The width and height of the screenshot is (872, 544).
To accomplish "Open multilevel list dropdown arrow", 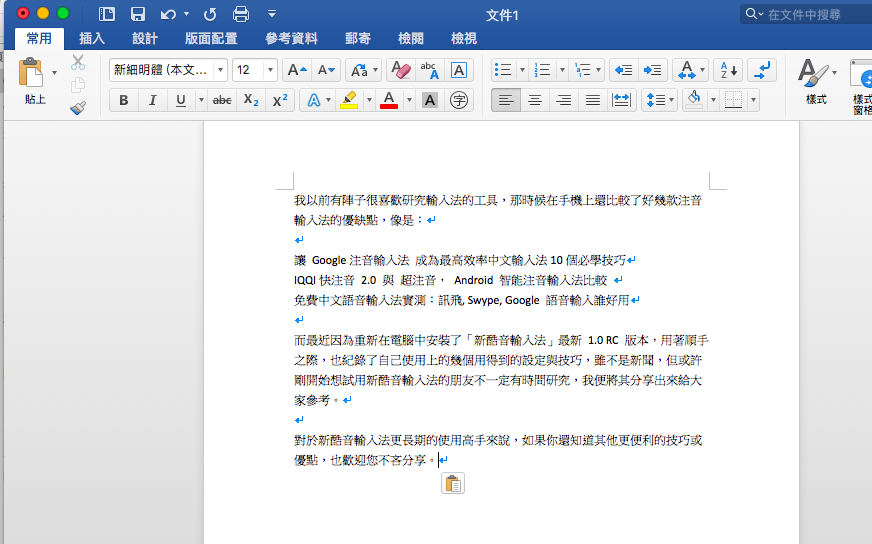I will [x=598, y=70].
